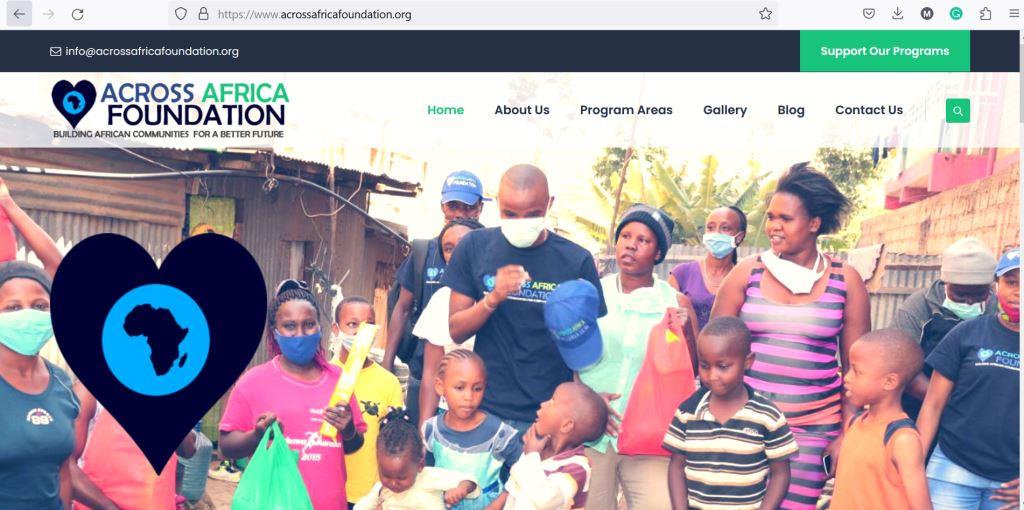1024x510 pixels.
Task: Click the browser back arrow button
Action: point(19,14)
